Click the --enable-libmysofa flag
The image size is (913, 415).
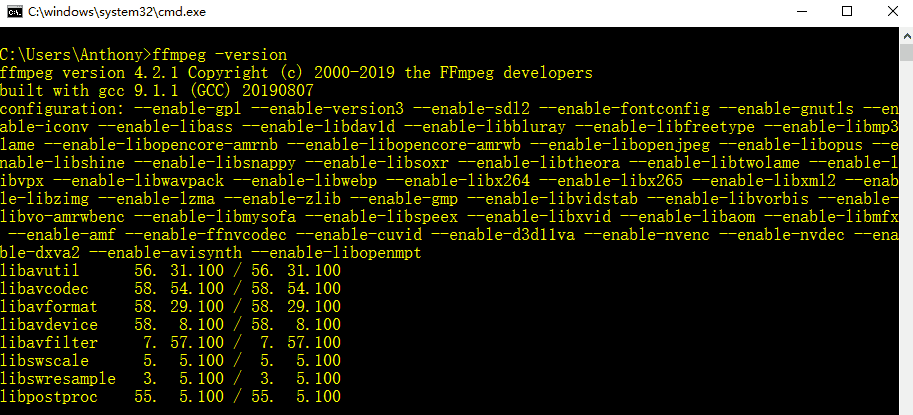[x=215, y=217]
